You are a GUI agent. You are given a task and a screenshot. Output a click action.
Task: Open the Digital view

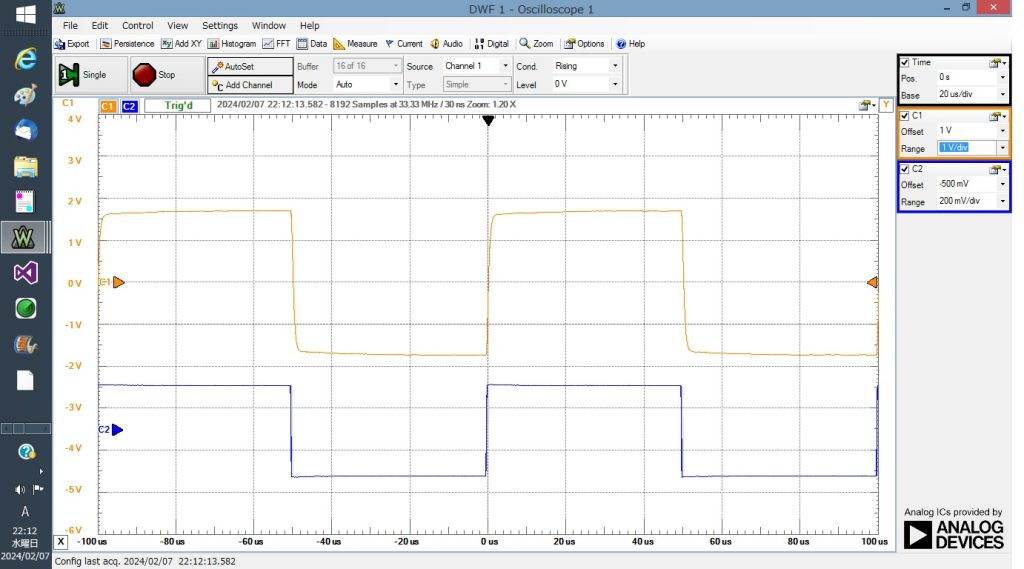491,44
